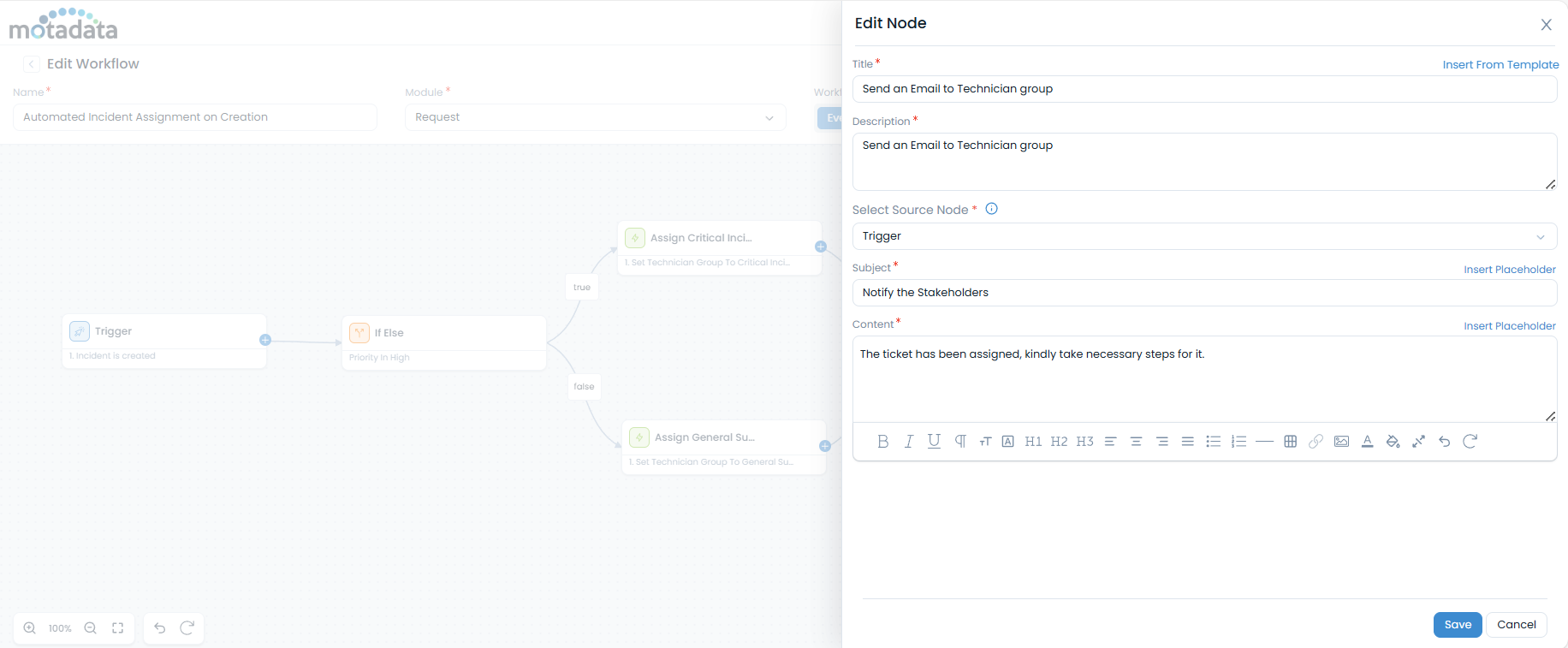Redo the last workflow canvas change
The width and height of the screenshot is (1568, 648).
pyautogui.click(x=187, y=628)
